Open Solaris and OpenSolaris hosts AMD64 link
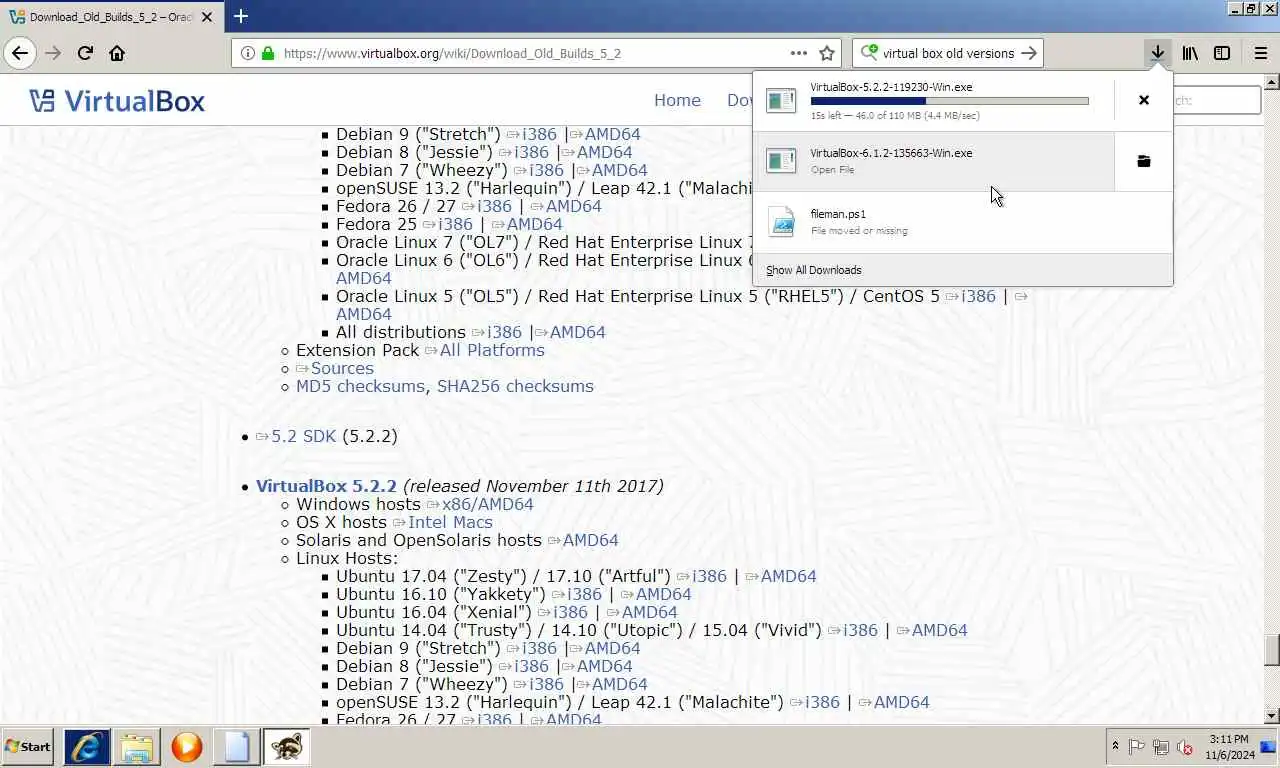 pos(590,540)
